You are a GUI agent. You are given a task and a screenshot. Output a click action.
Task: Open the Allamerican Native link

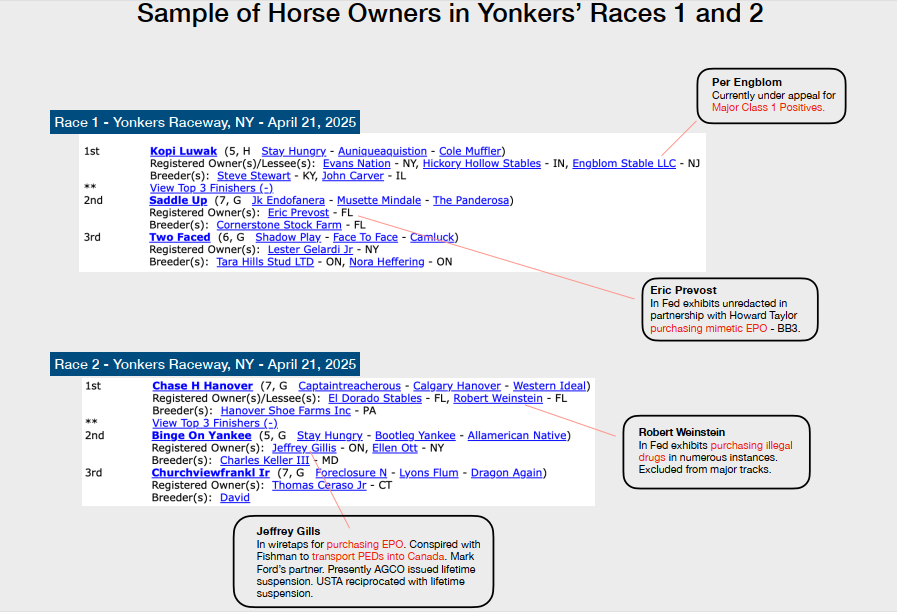(517, 436)
